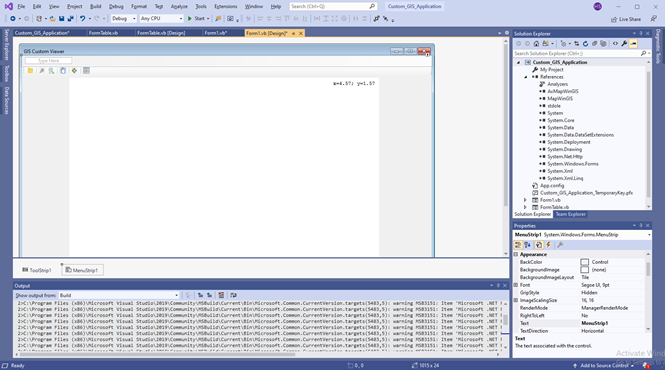Click the attribute table grid icon in form toolstrip

pos(86,71)
